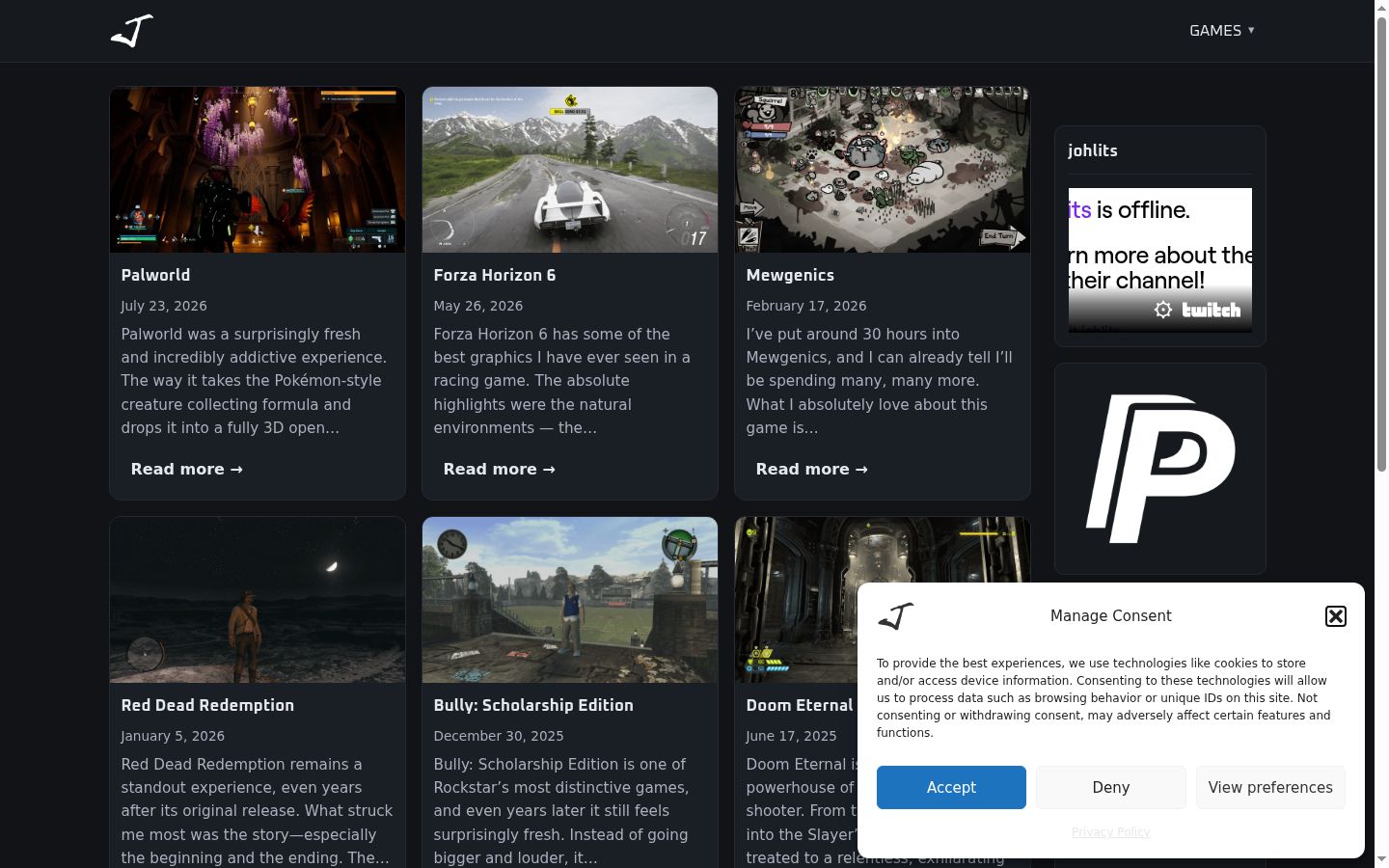Open the Red Dead Redemption title link
The width and height of the screenshot is (1389, 868).
[207, 705]
